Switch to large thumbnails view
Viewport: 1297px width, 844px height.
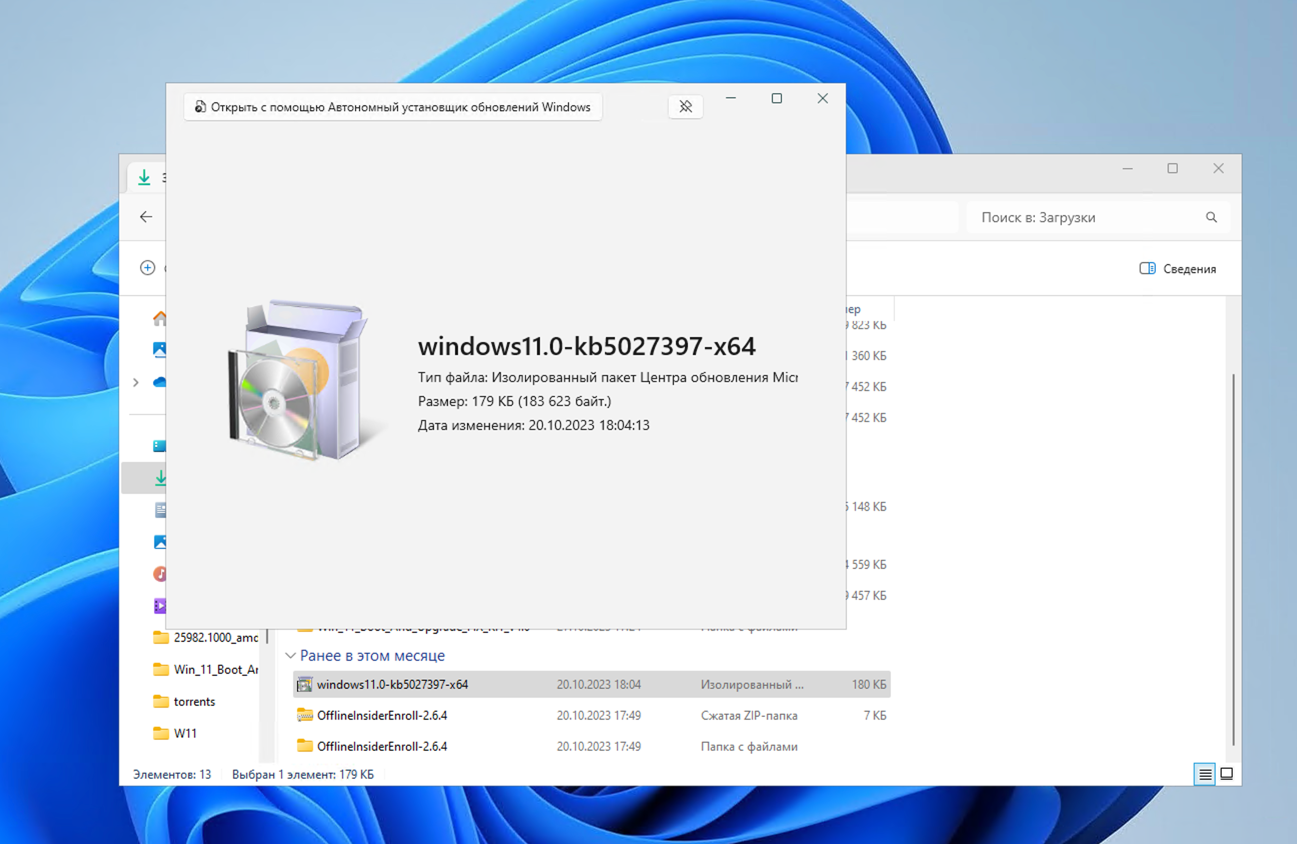coord(1227,774)
